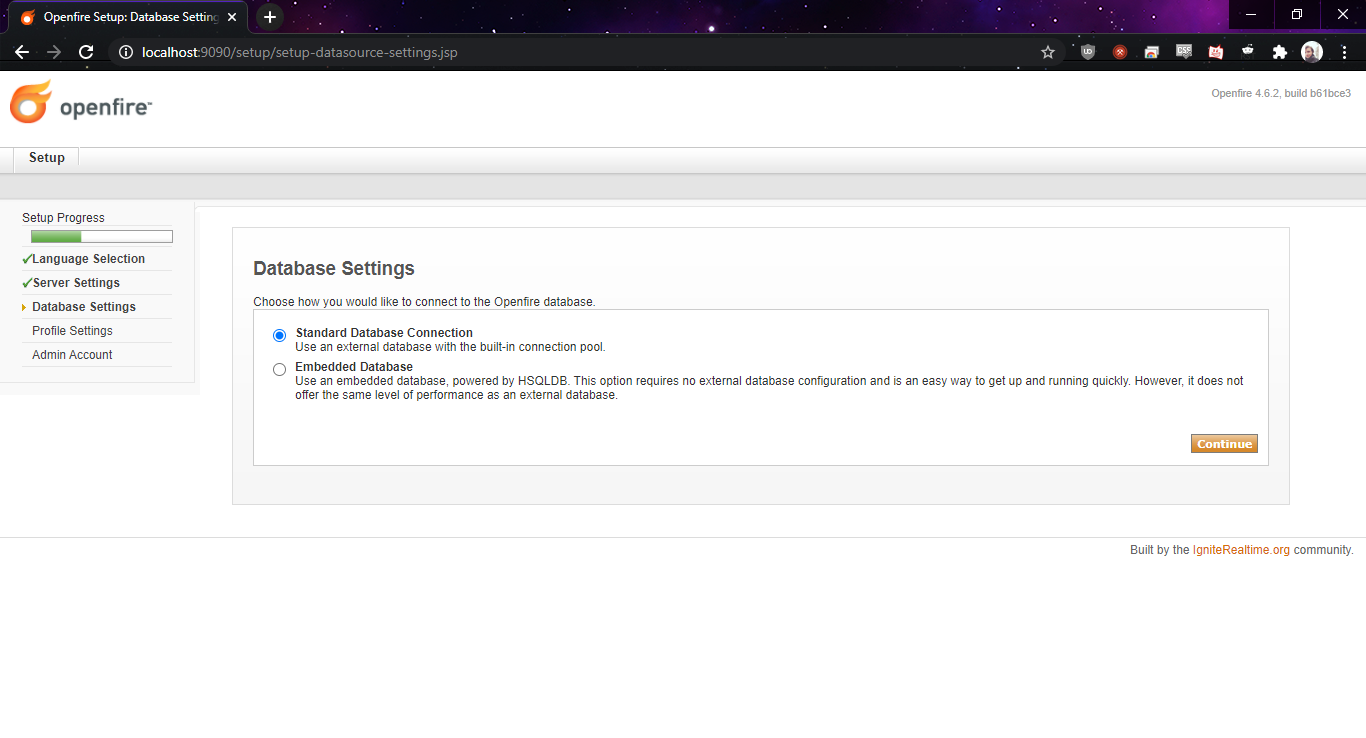Click the Standard Database Connection label

point(384,333)
